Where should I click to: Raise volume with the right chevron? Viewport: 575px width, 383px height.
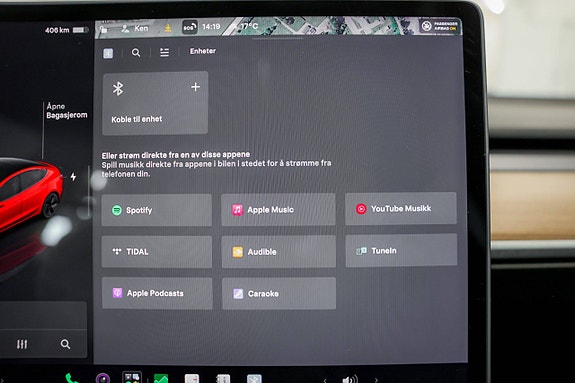(x=376, y=380)
